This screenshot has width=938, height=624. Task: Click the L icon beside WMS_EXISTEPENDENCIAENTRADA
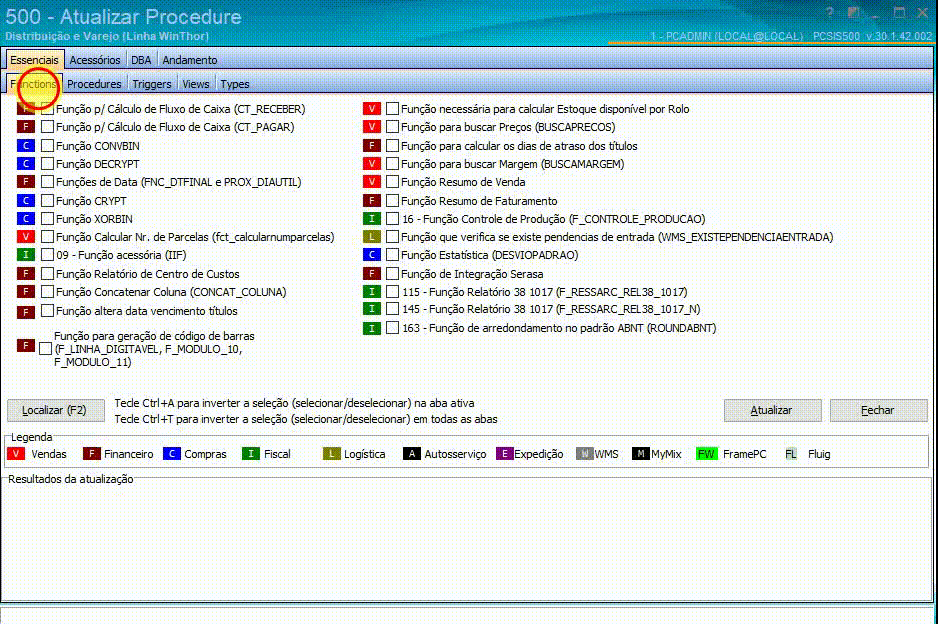(371, 237)
